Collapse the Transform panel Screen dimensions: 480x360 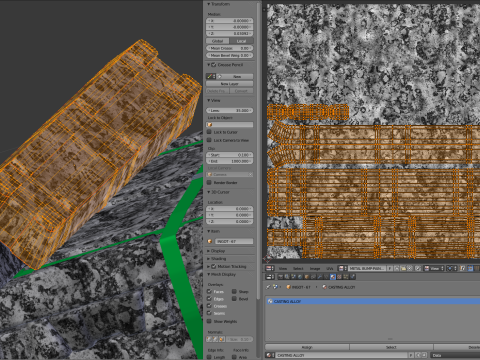[x=209, y=4]
